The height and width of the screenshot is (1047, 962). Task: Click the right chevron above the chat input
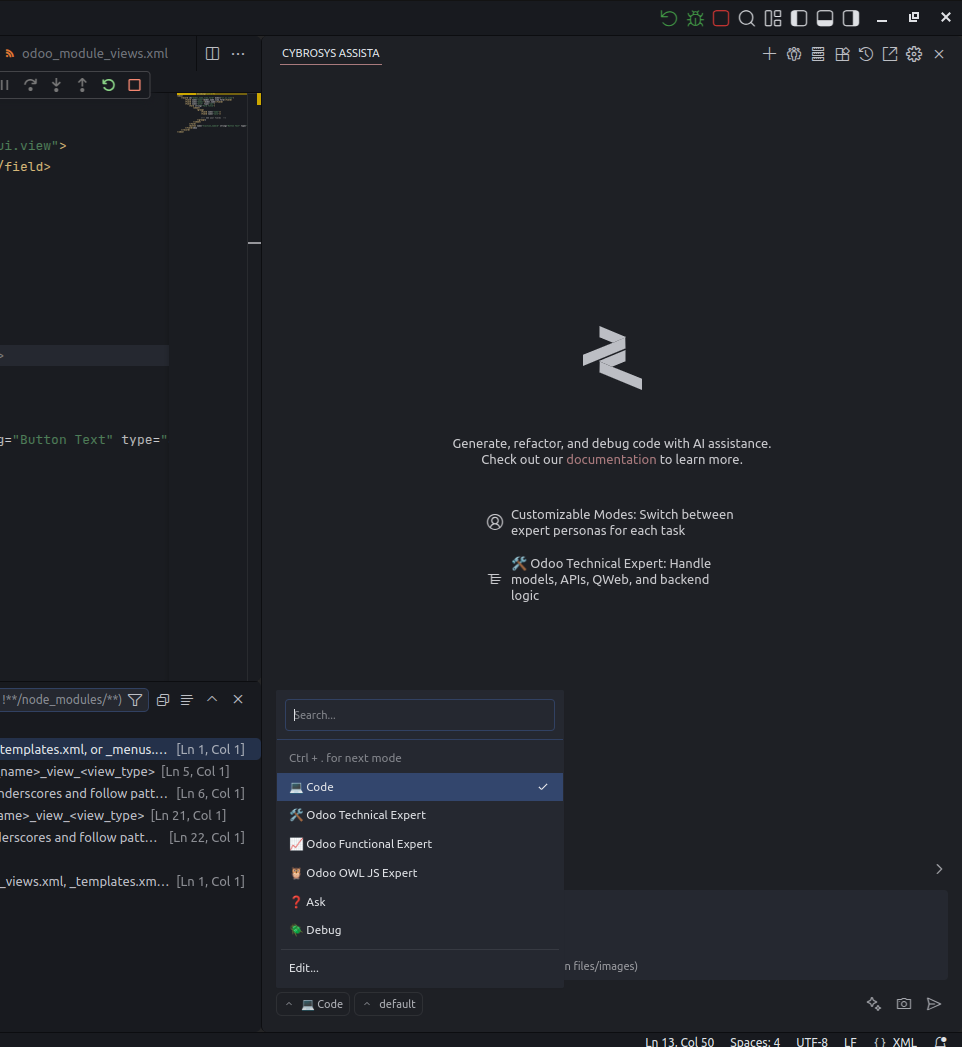[939, 869]
